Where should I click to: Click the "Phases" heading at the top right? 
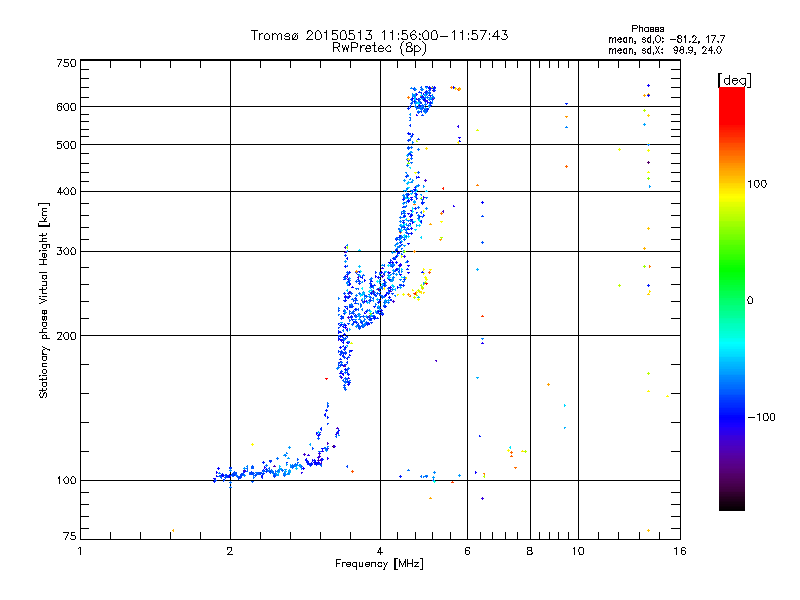[x=647, y=29]
